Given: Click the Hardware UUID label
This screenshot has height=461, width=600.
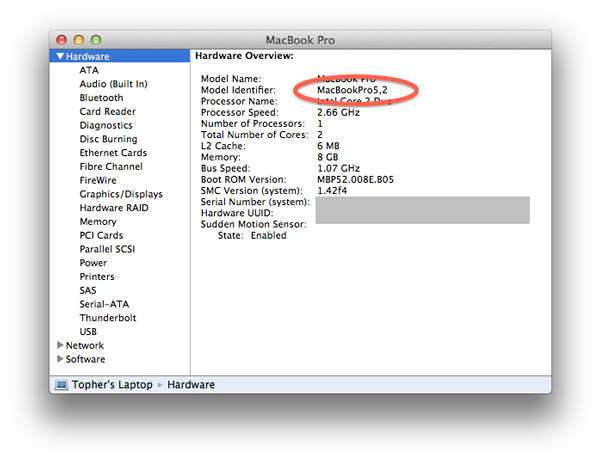Looking at the screenshot, I should pyautogui.click(x=237, y=213).
